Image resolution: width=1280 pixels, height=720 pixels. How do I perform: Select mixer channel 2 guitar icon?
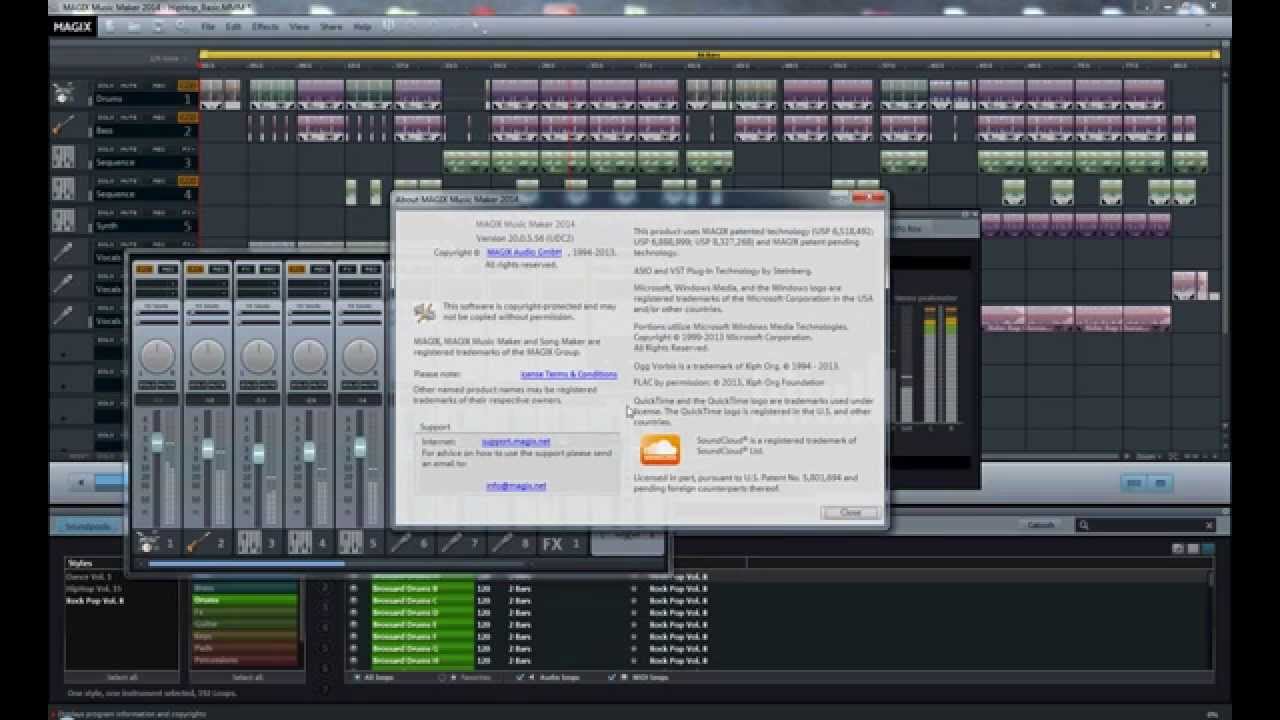coord(198,543)
